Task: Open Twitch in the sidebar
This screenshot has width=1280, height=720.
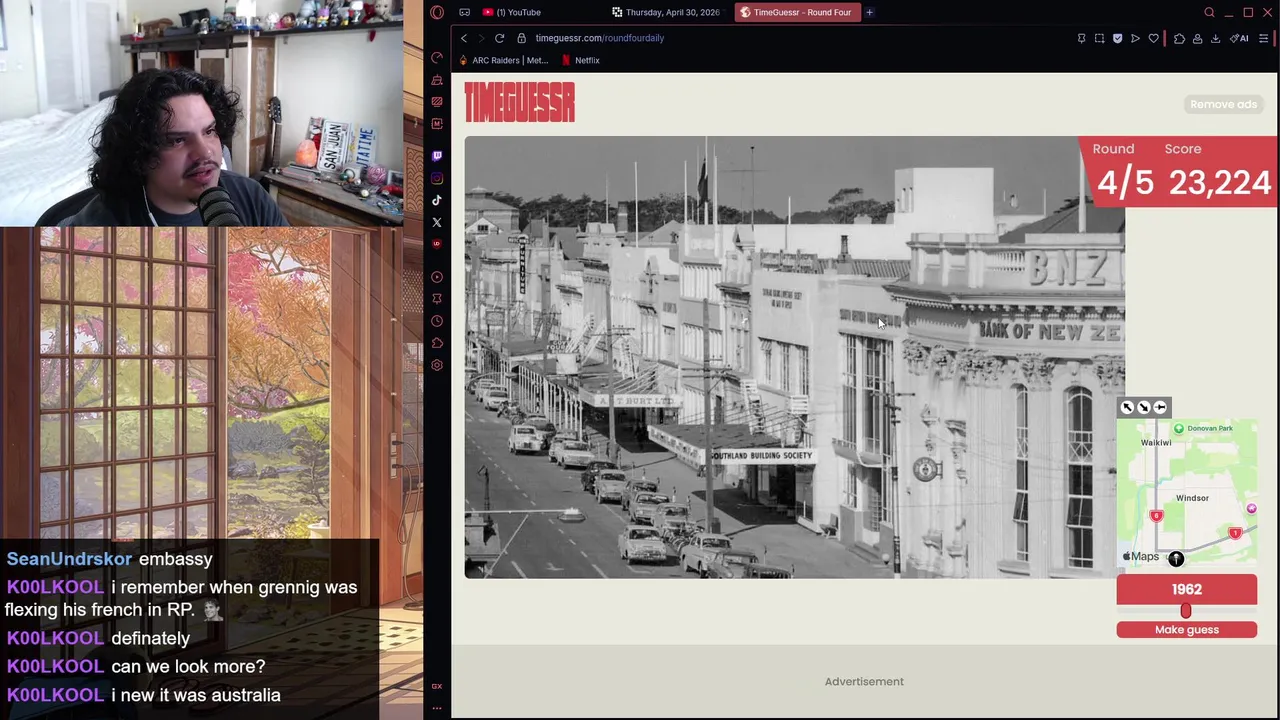Action: [437, 156]
